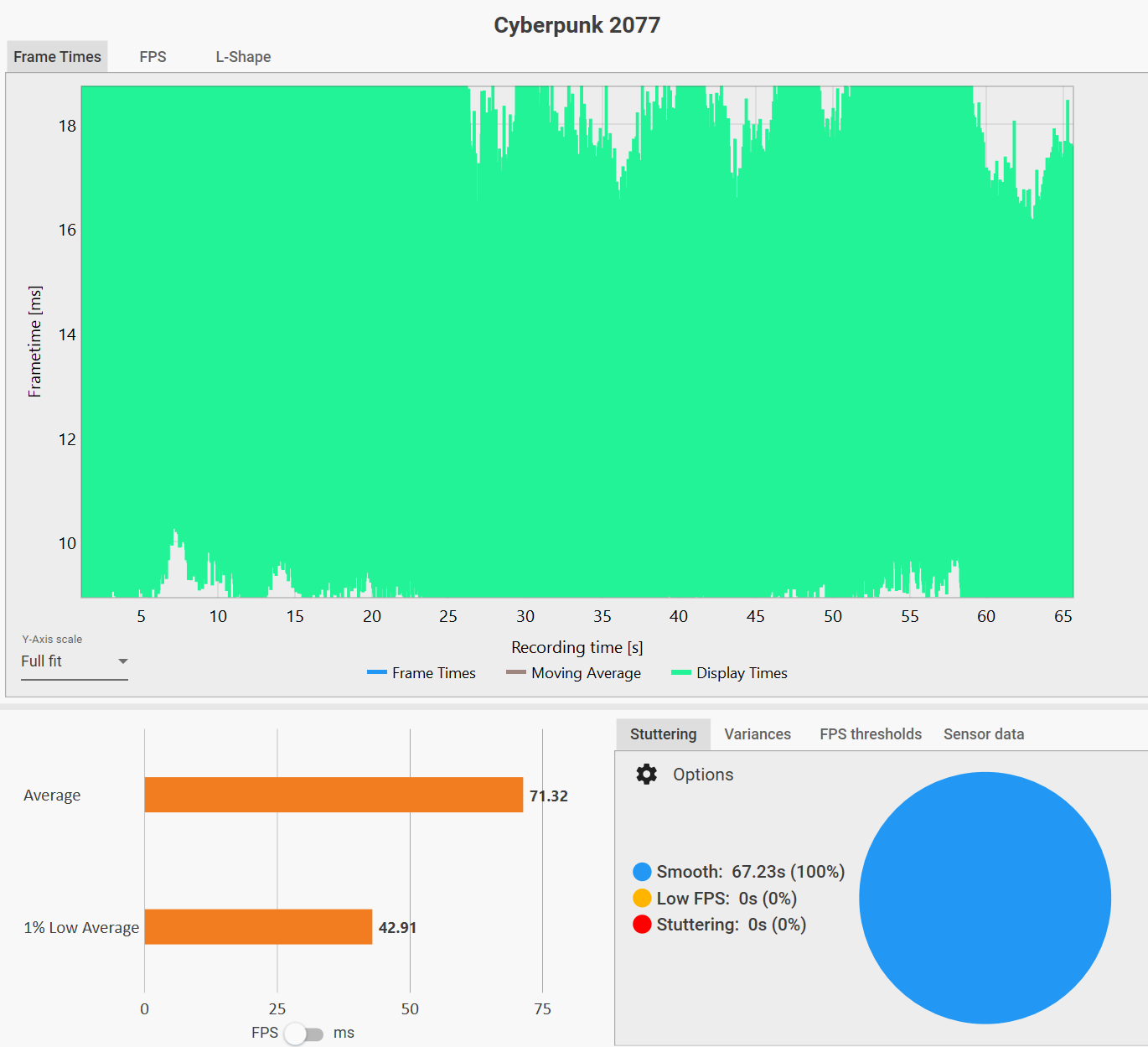1148x1047 pixels.
Task: Click the FPS label beside the switch
Action: pyautogui.click(x=265, y=1033)
